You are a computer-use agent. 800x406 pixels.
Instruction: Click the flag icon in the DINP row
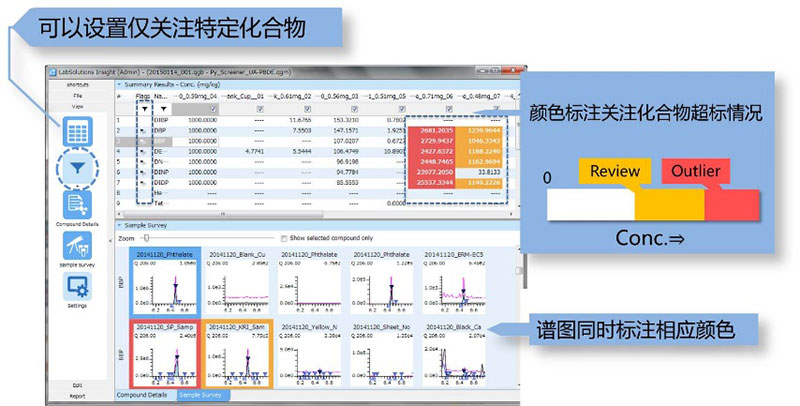click(142, 173)
